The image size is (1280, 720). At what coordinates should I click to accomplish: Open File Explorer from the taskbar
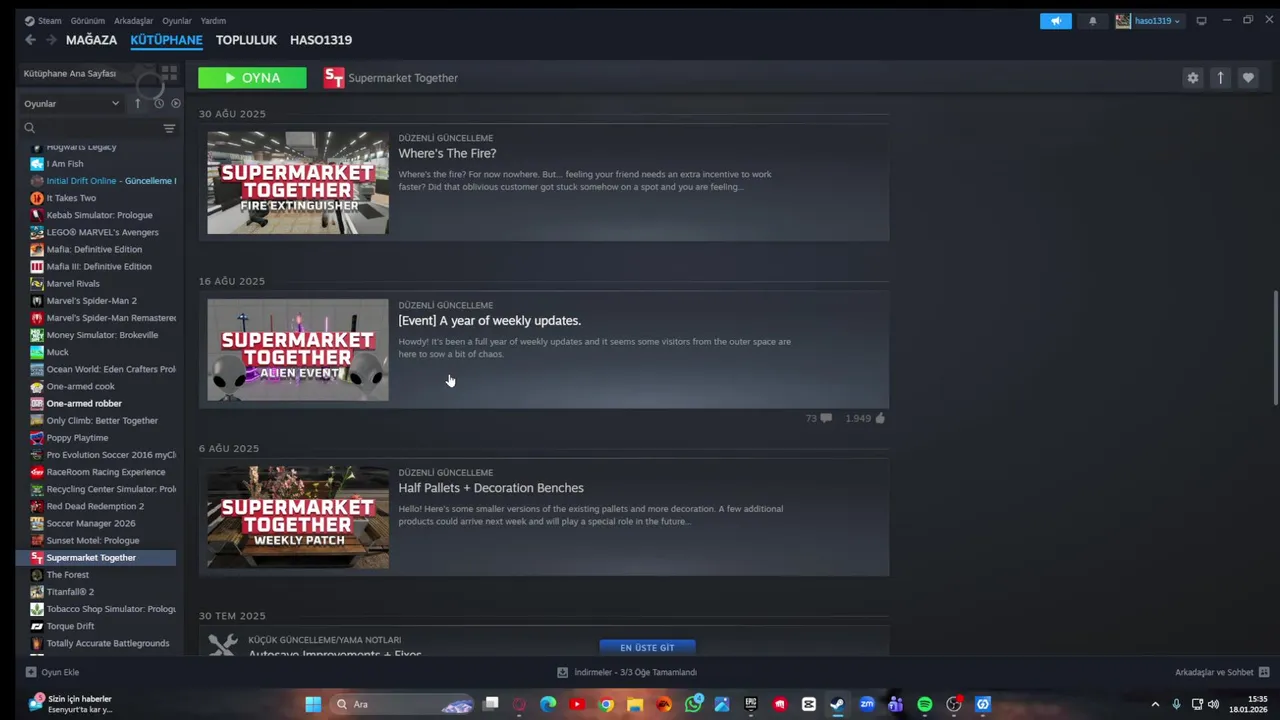click(635, 704)
